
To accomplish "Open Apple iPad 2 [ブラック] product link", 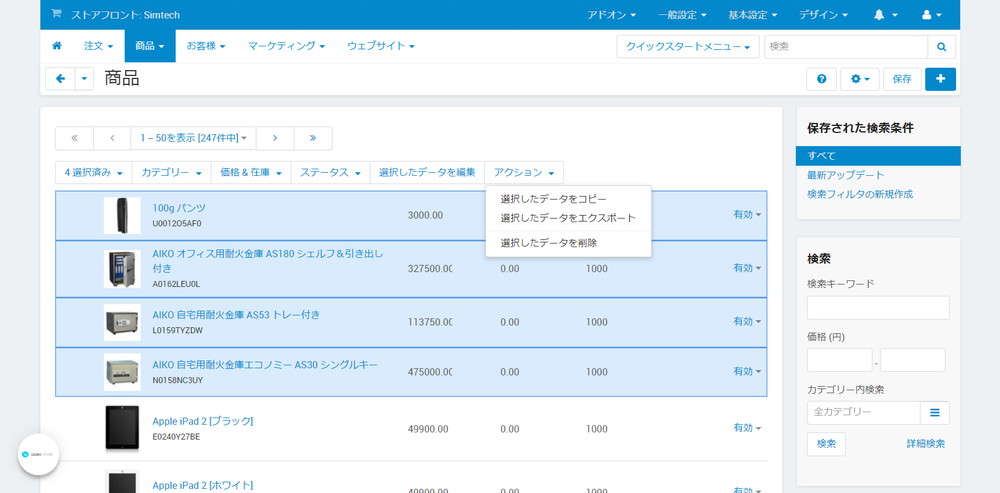I will click(x=203, y=421).
